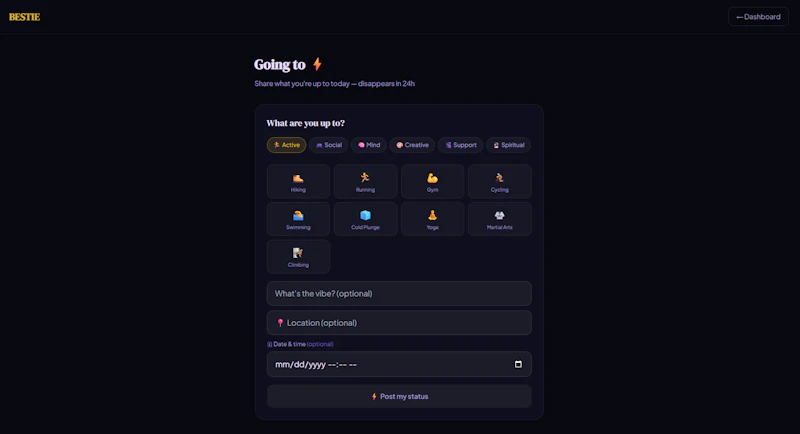Pick the Gym flexed-arm icon
The image size is (800, 434).
tap(432, 178)
